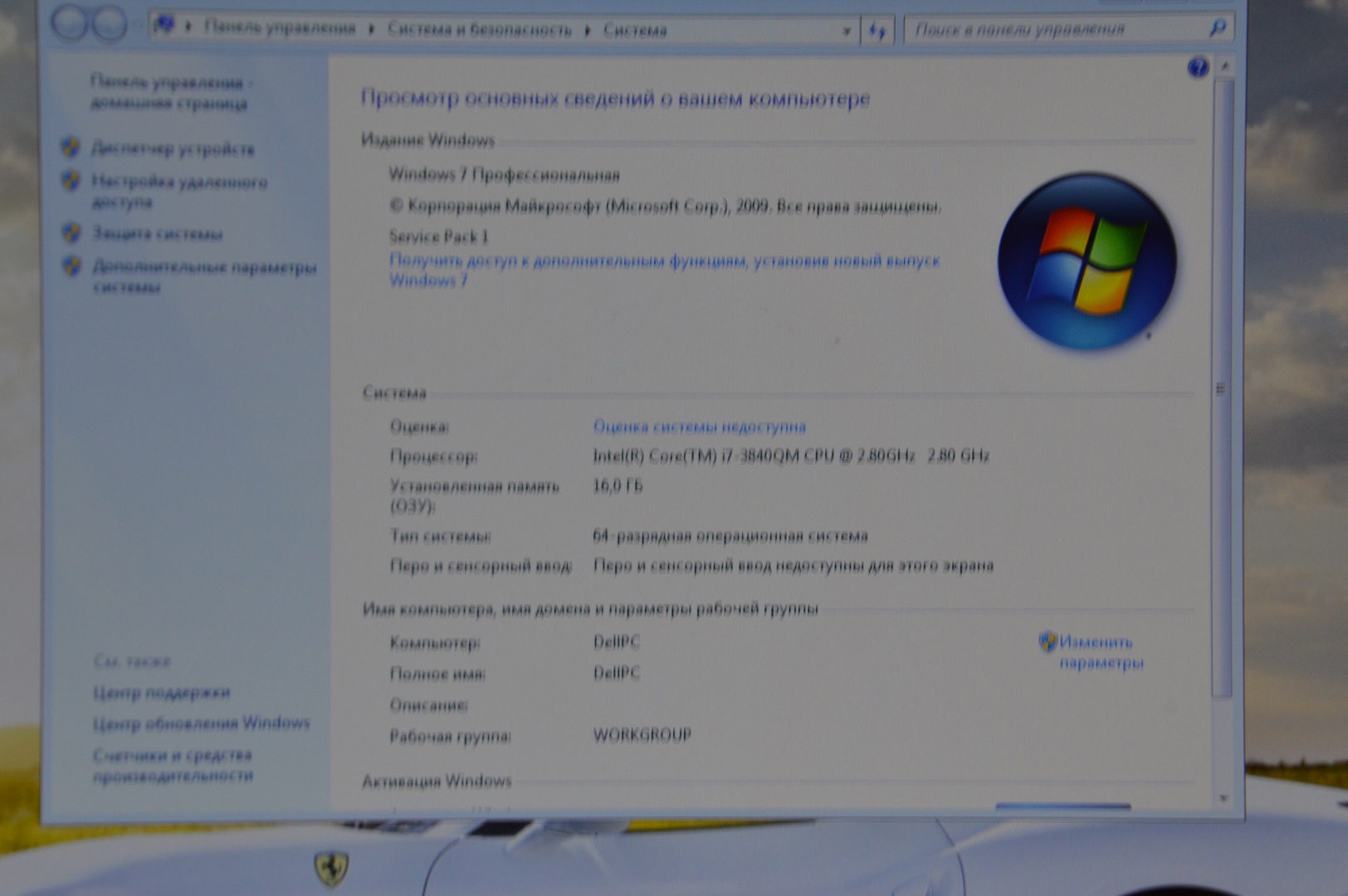Click the blue Help question mark icon
The width and height of the screenshot is (1348, 896).
[1197, 67]
